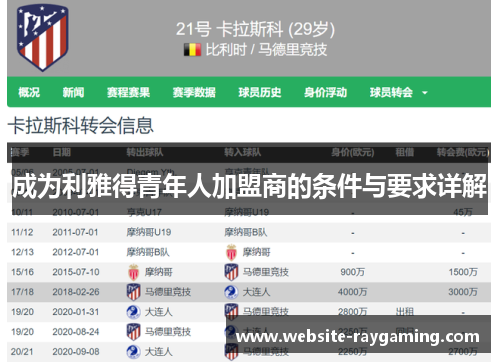Screen dimensions: 500x362
Task: Click Atletico crest in 17/18 row
Action: pyautogui.click(x=133, y=292)
